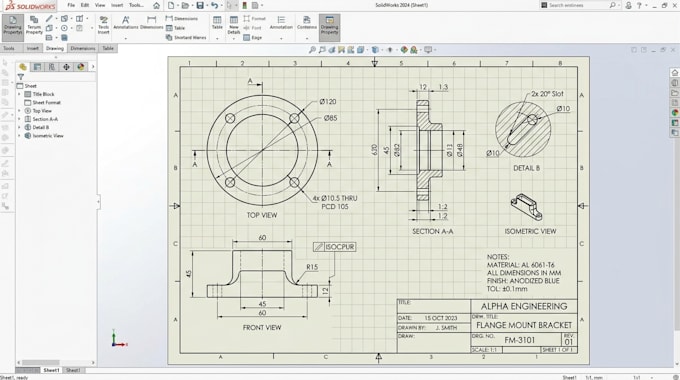Viewport: 680px width, 380px height.
Task: Open the File menu
Action: pyautogui.click(x=71, y=5)
